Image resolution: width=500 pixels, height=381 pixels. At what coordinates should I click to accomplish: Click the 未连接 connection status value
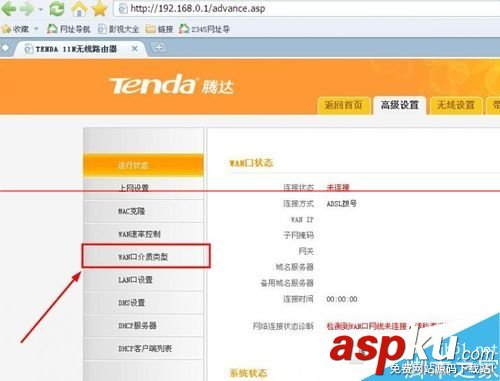pyautogui.click(x=338, y=188)
